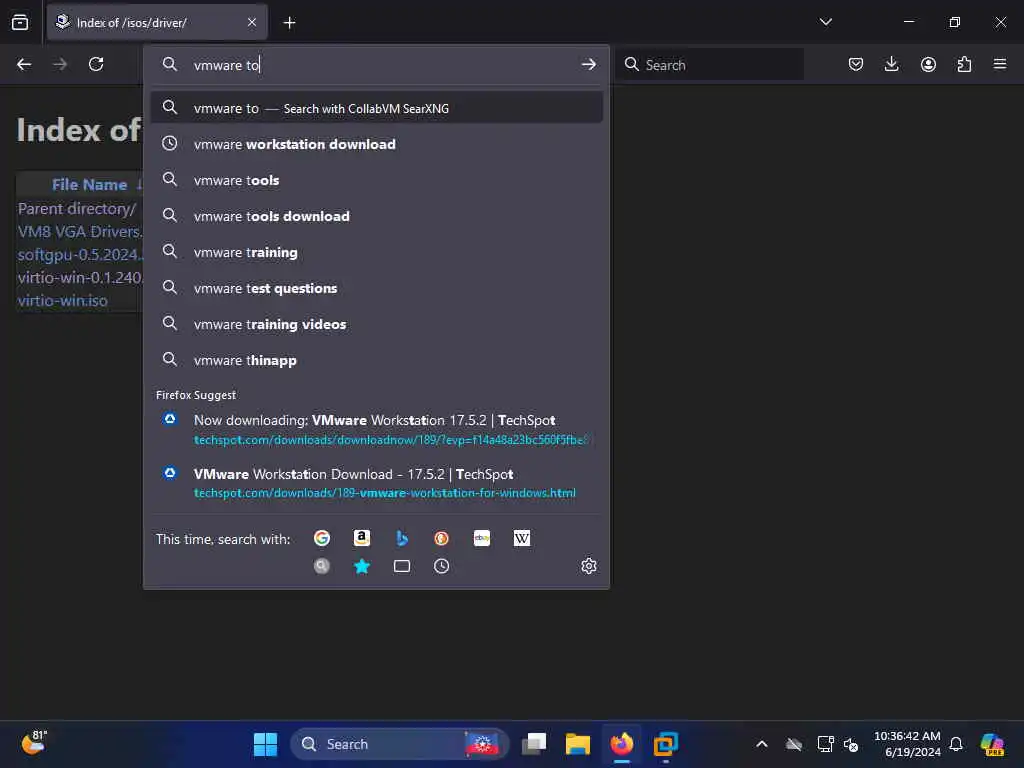Close the Index of /isos/driver/ tab
1024x768 pixels.
pyautogui.click(x=252, y=22)
